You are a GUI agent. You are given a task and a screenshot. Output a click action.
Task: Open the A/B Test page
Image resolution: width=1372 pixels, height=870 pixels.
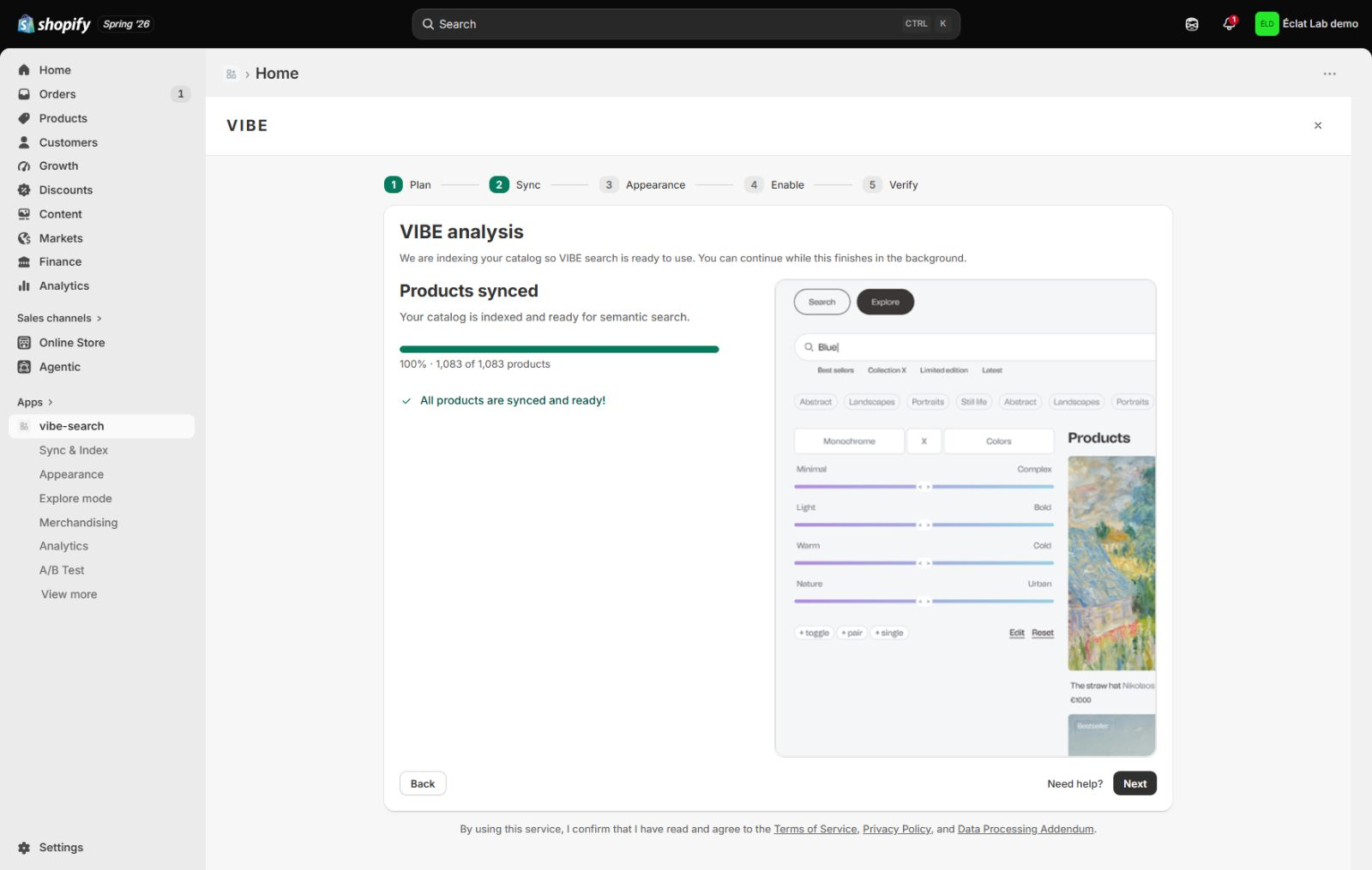(x=62, y=570)
